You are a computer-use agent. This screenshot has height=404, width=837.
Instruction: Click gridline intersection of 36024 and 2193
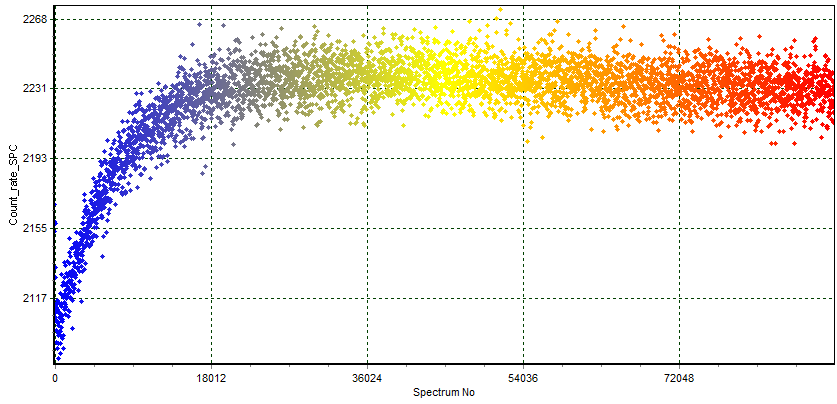pyautogui.click(x=367, y=159)
